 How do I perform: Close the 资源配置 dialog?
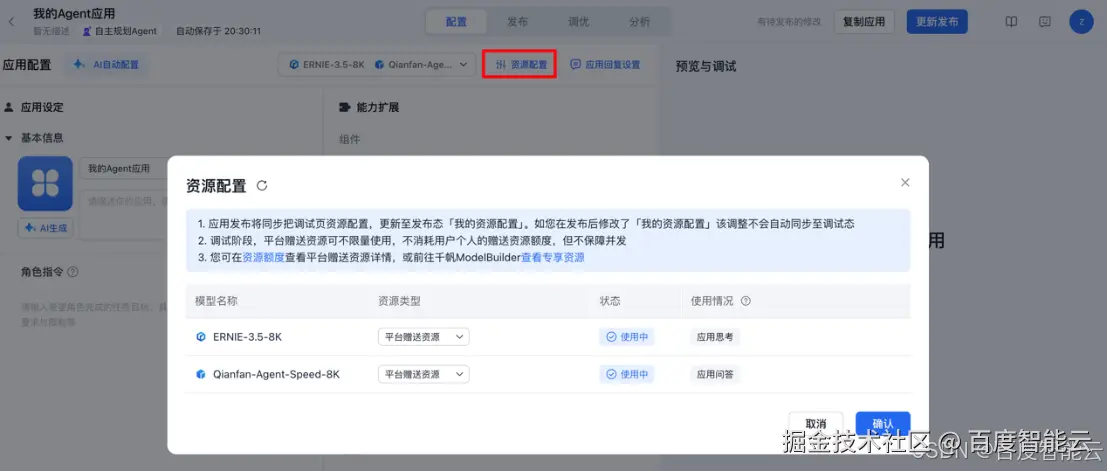pos(905,182)
